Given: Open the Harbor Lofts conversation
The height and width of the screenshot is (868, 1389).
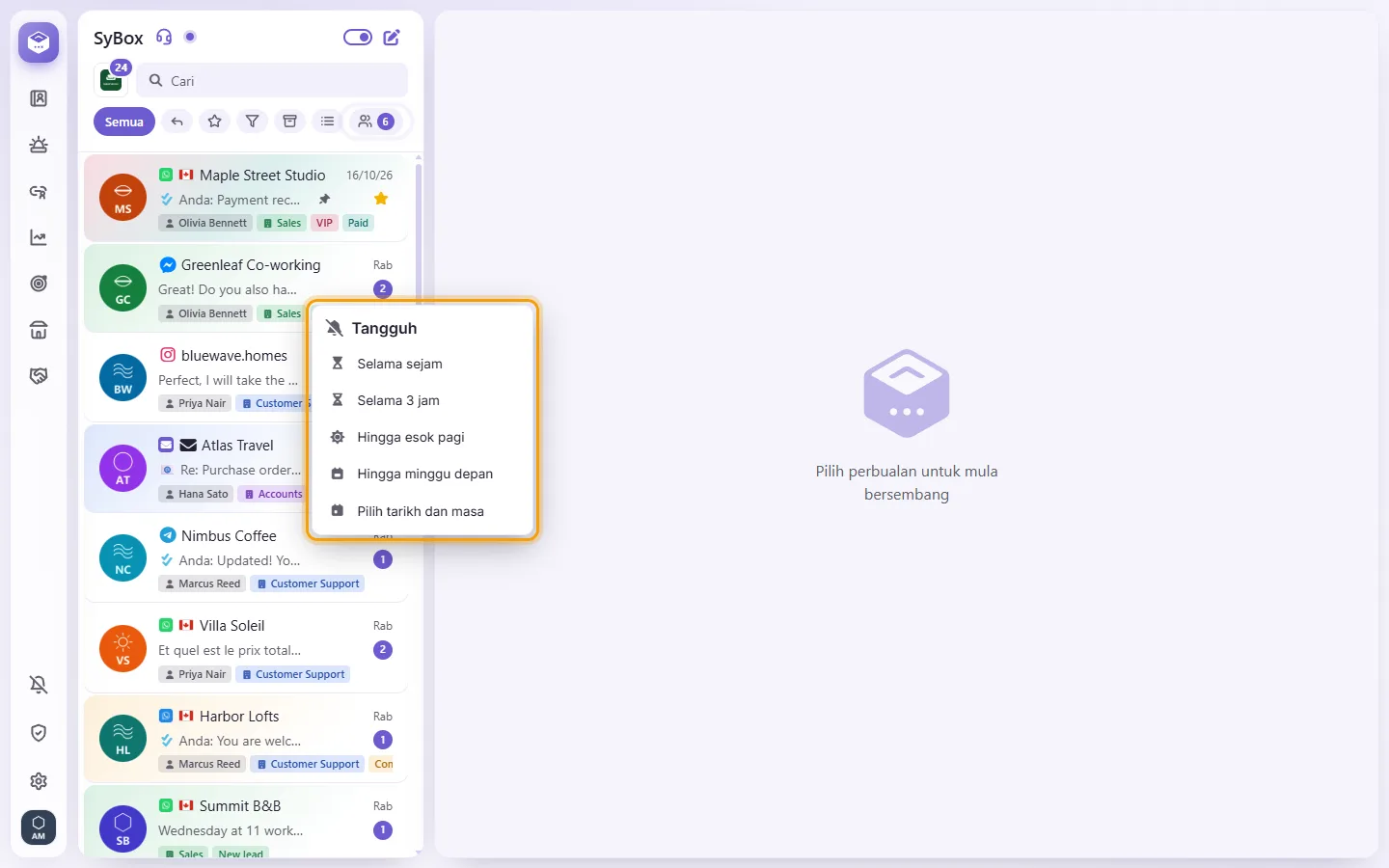Looking at the screenshot, I should pos(246,740).
